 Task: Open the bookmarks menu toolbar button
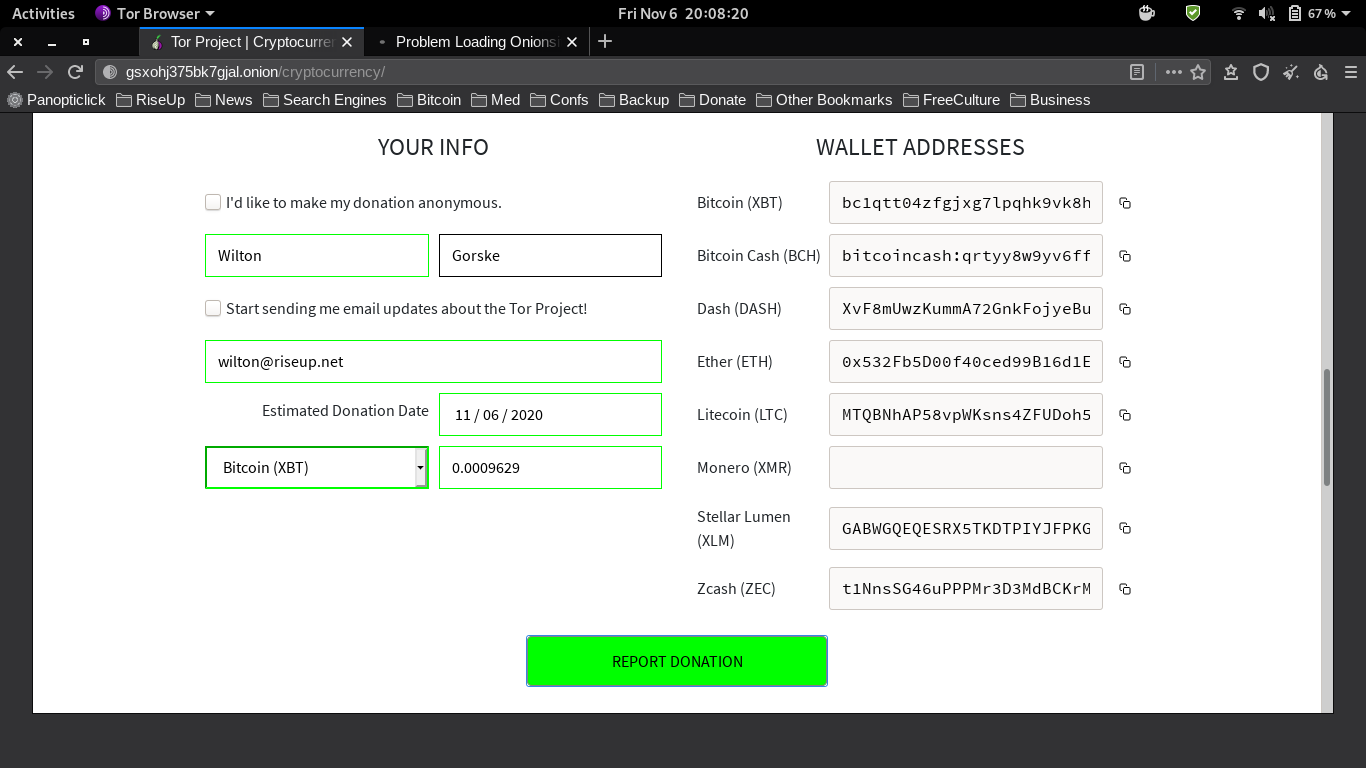click(1231, 72)
